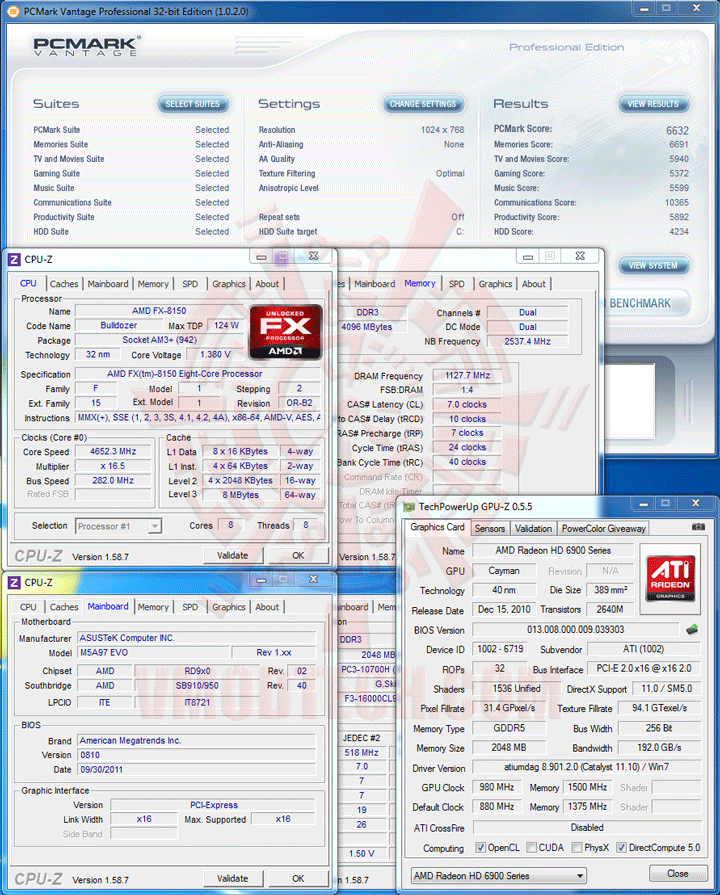This screenshot has height=895, width=720.
Task: Click the Core Voltage field 1.380 V
Action: click(215, 354)
